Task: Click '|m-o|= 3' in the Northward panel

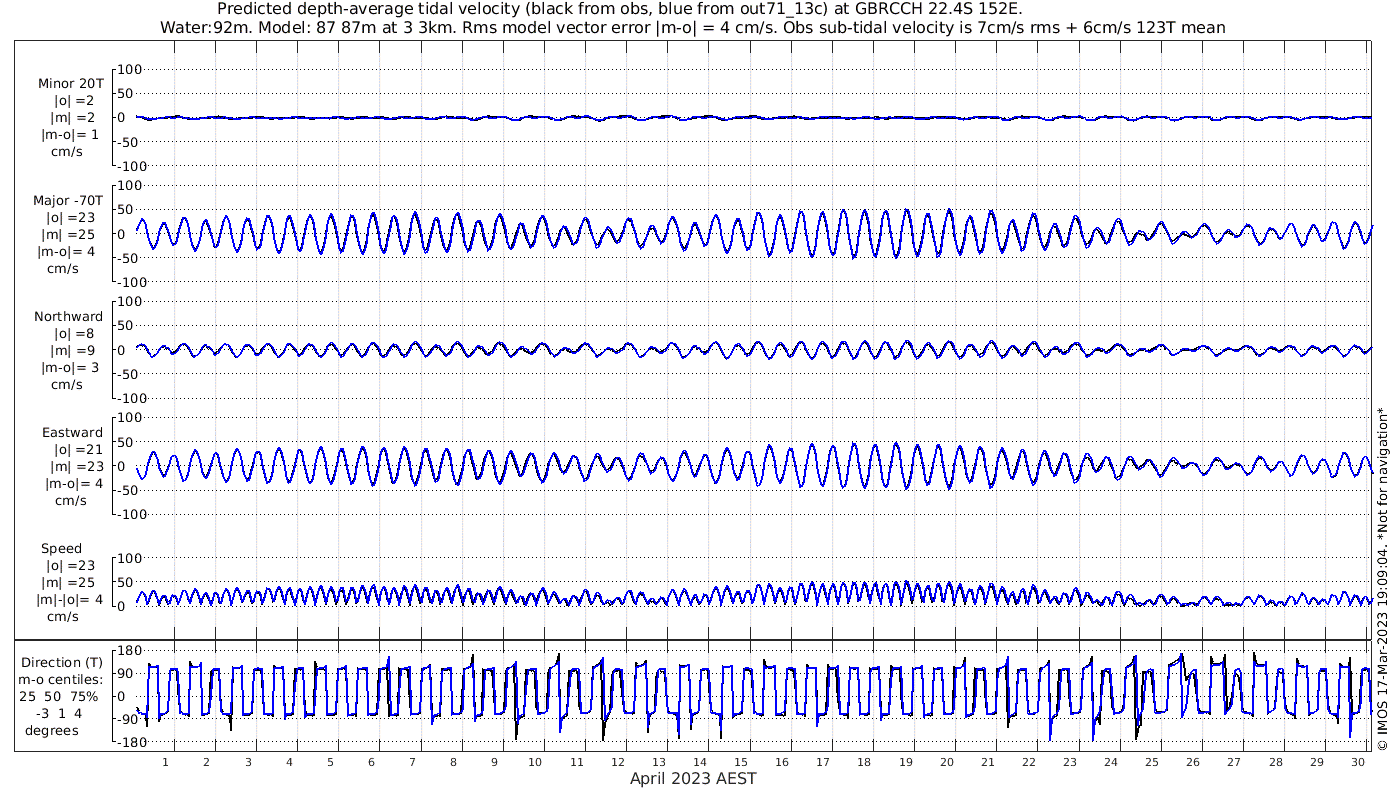Action: coord(72,367)
